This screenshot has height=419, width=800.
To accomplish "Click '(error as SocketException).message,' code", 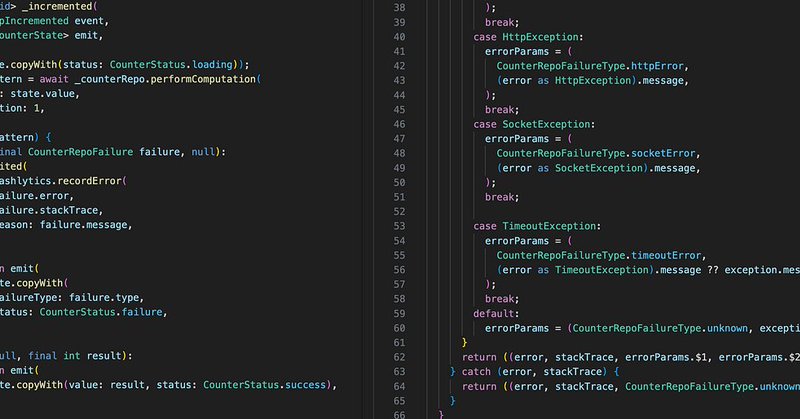I will coord(598,168).
